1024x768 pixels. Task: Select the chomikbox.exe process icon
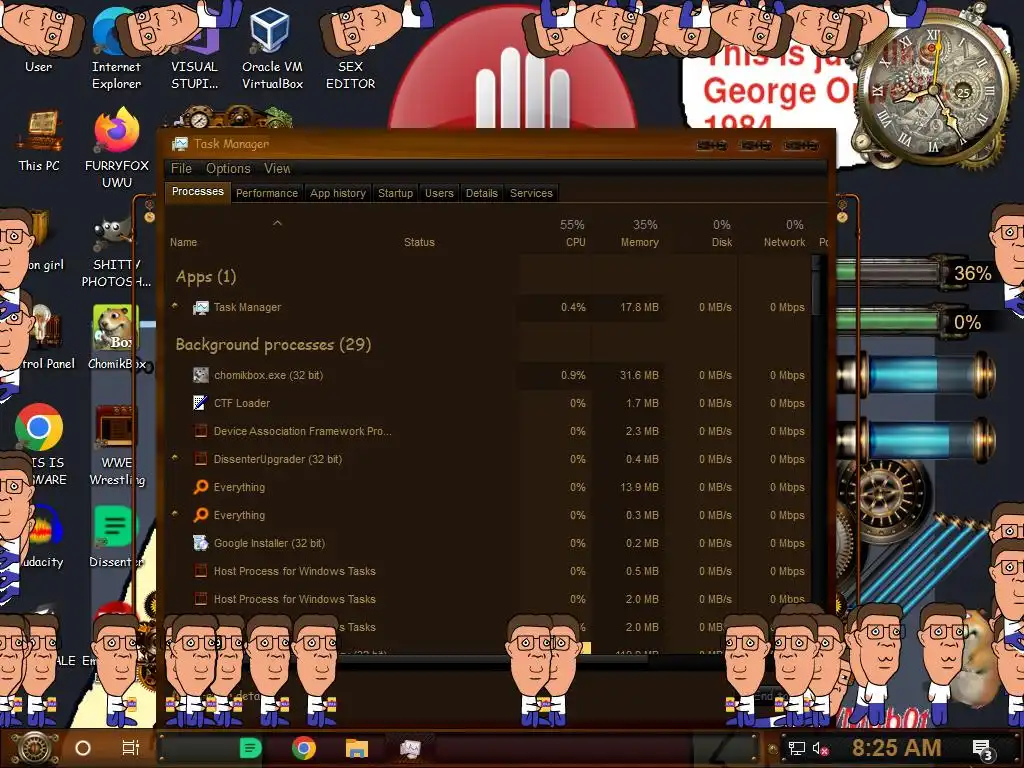pyautogui.click(x=200, y=375)
